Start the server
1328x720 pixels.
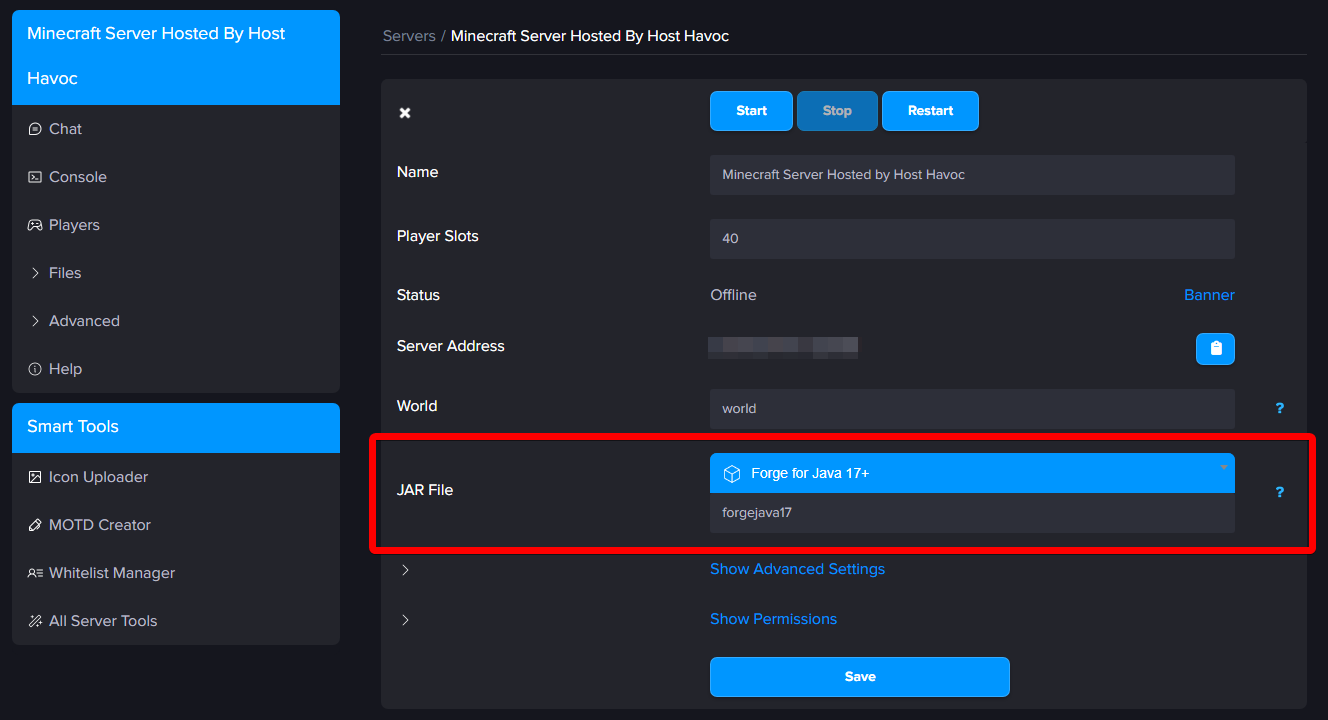pos(751,111)
